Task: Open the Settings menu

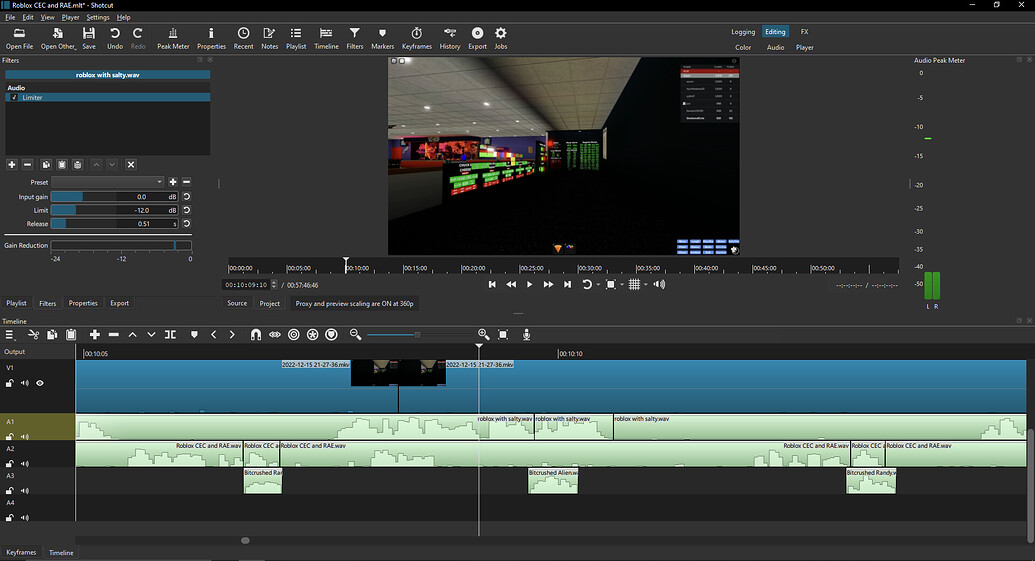Action: coord(98,17)
